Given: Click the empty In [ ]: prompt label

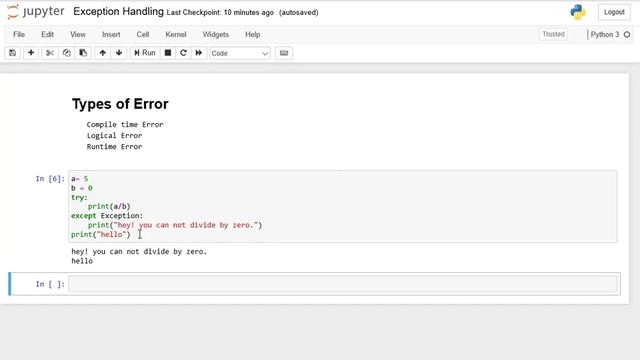Looking at the screenshot, I should pyautogui.click(x=50, y=284).
